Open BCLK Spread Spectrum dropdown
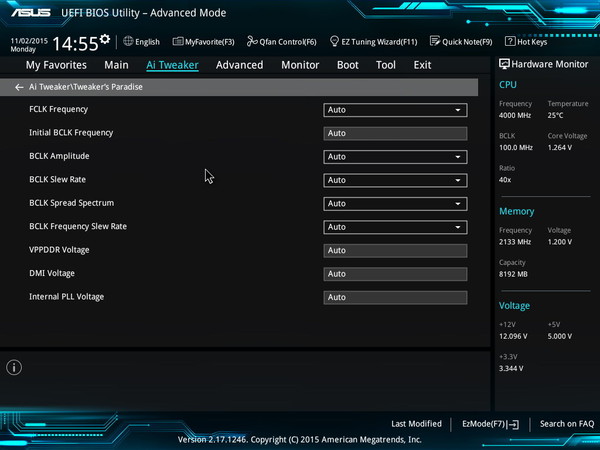Image resolution: width=600 pixels, height=450 pixels. tap(395, 204)
